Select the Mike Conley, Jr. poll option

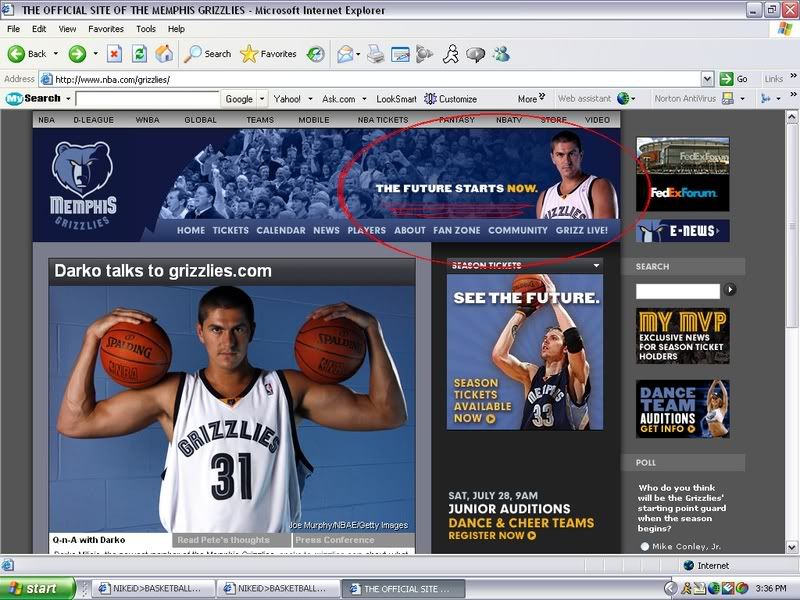coord(645,547)
